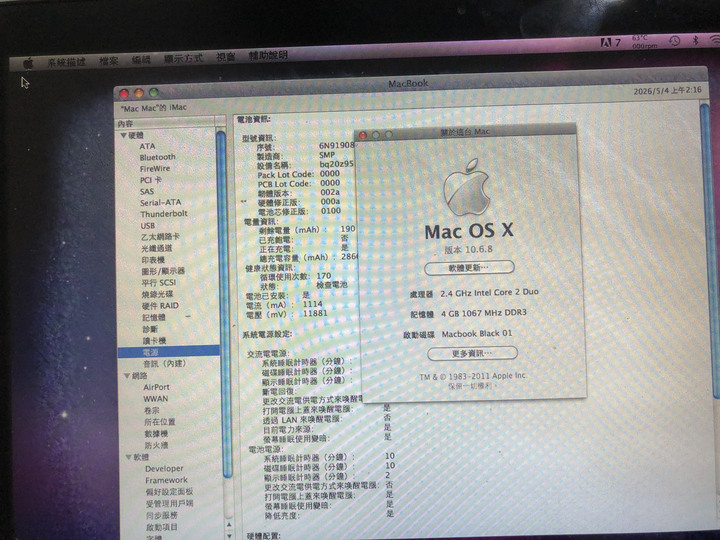Select Thunderbolt in the sidebar

coord(164,214)
